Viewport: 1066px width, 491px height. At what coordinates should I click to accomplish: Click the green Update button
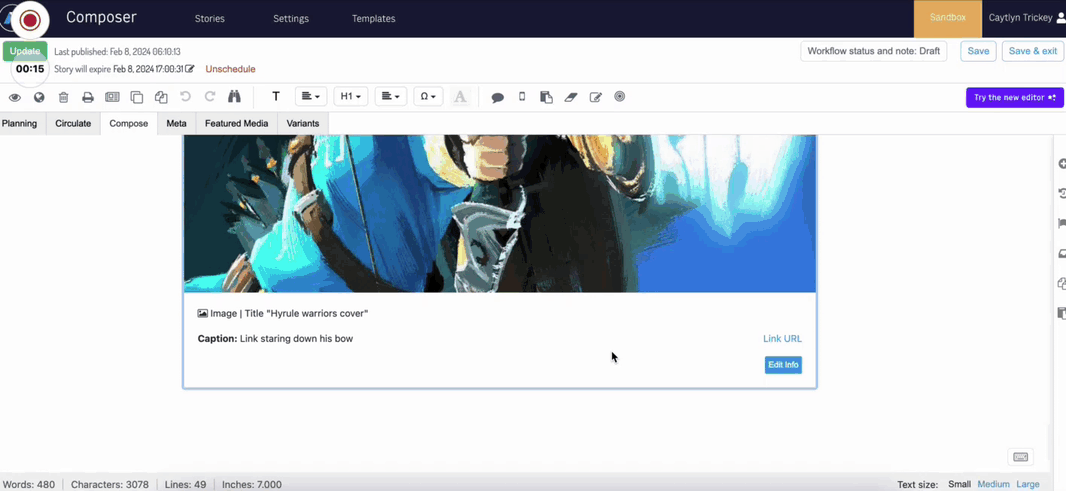pos(25,51)
